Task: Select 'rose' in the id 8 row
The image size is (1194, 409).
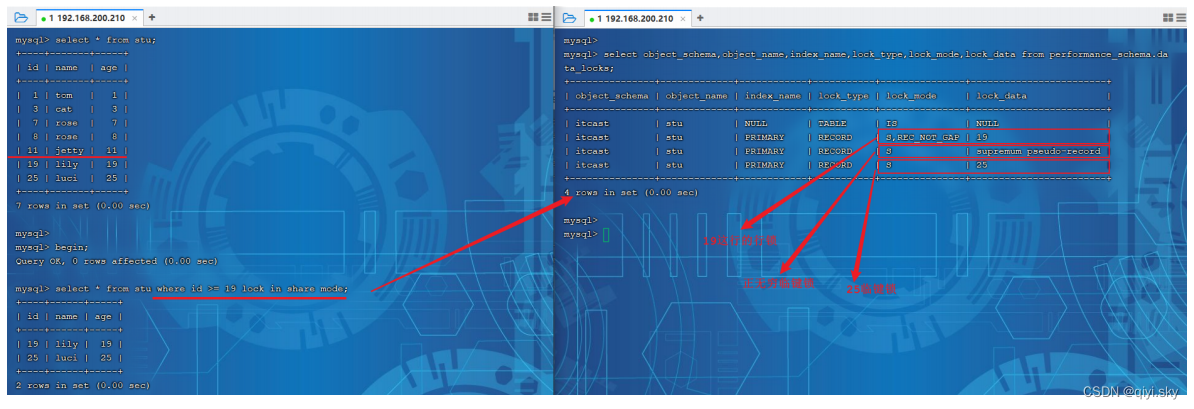Action: coord(66,136)
